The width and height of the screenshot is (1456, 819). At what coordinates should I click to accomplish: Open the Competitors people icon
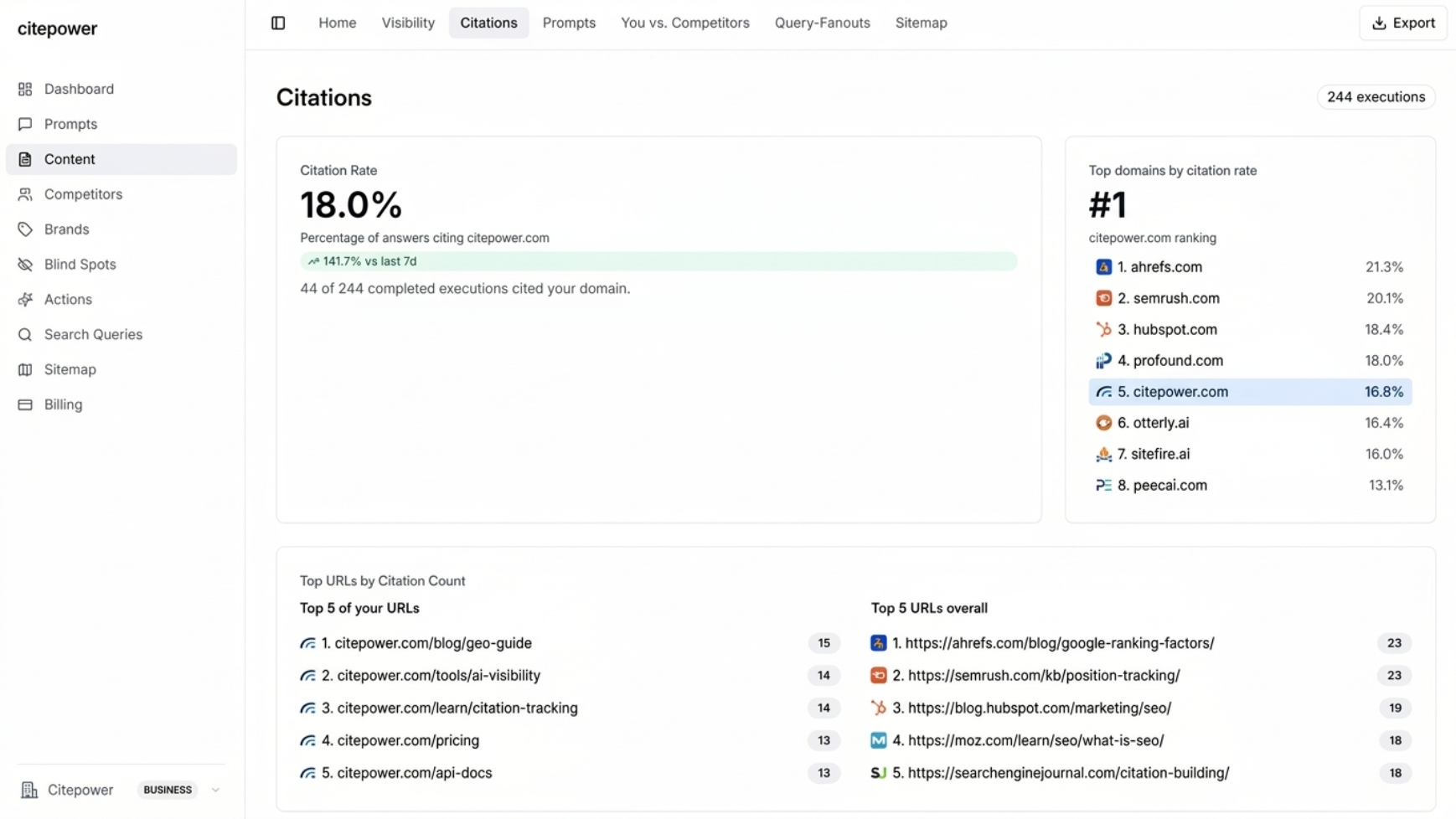[x=25, y=194]
